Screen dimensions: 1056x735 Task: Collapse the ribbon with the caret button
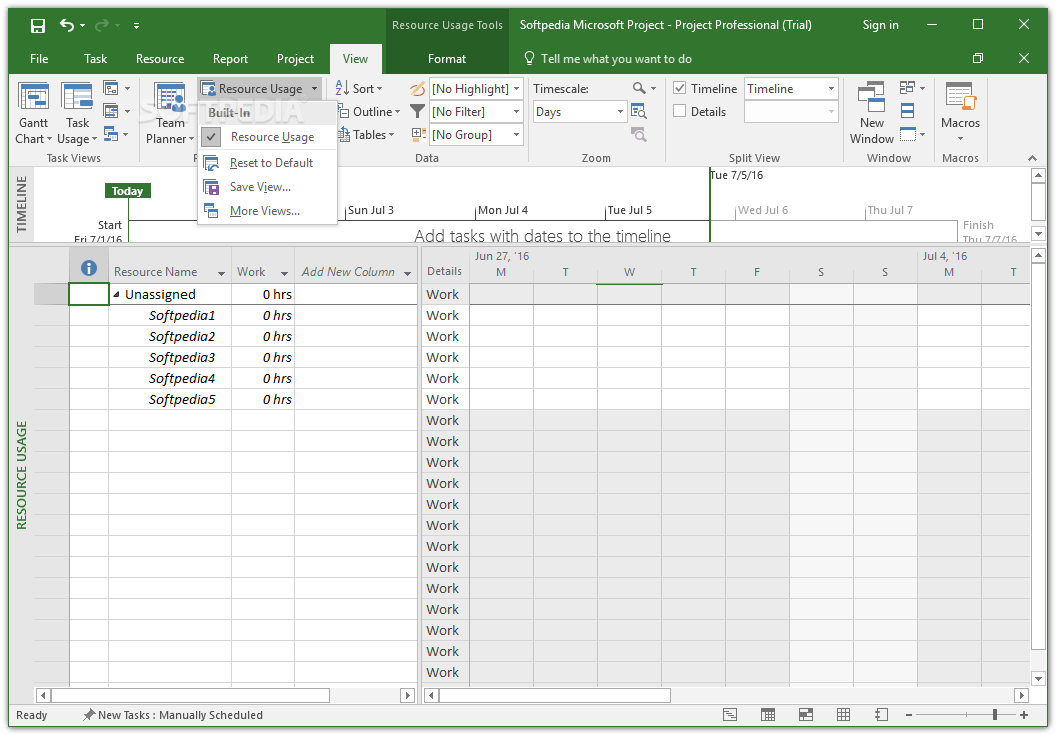coord(1032,158)
